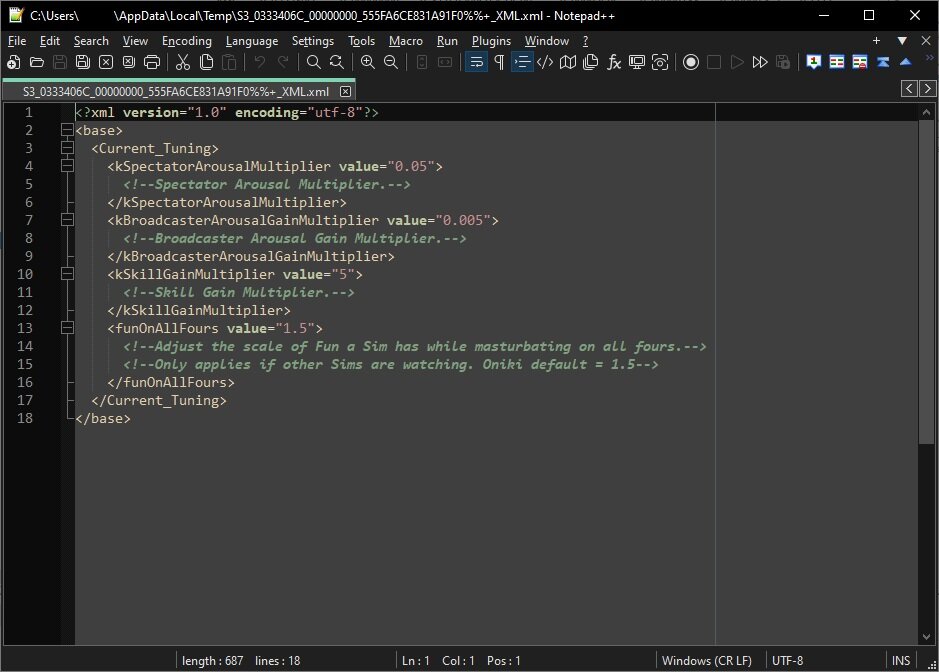This screenshot has height=672, width=939.
Task: Click the Compare plugin Set as First icon
Action: pyautogui.click(x=813, y=62)
